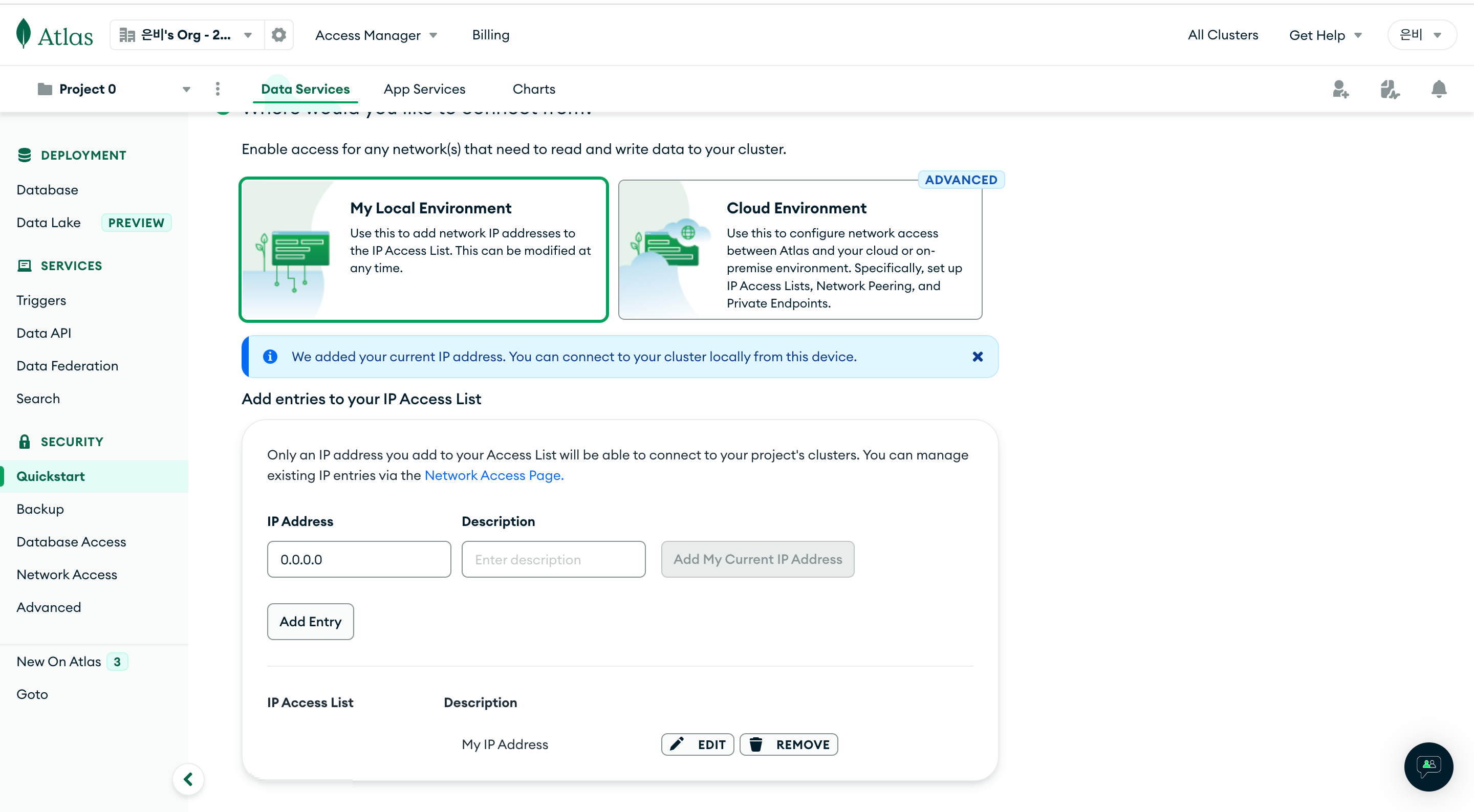Image resolution: width=1474 pixels, height=812 pixels.
Task: Open organization settings gear icon
Action: [x=278, y=35]
